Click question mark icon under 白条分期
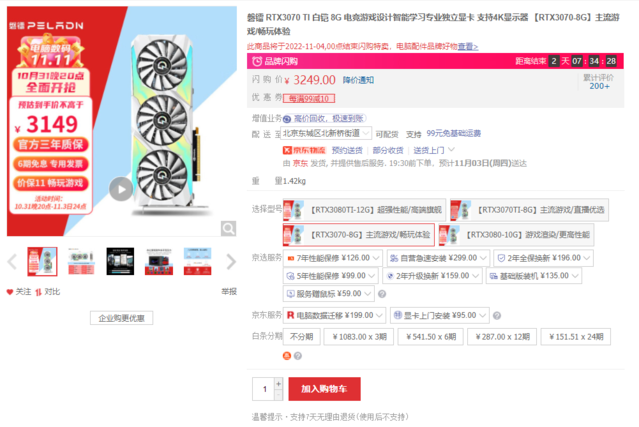This screenshot has height=427, width=639. (298, 356)
